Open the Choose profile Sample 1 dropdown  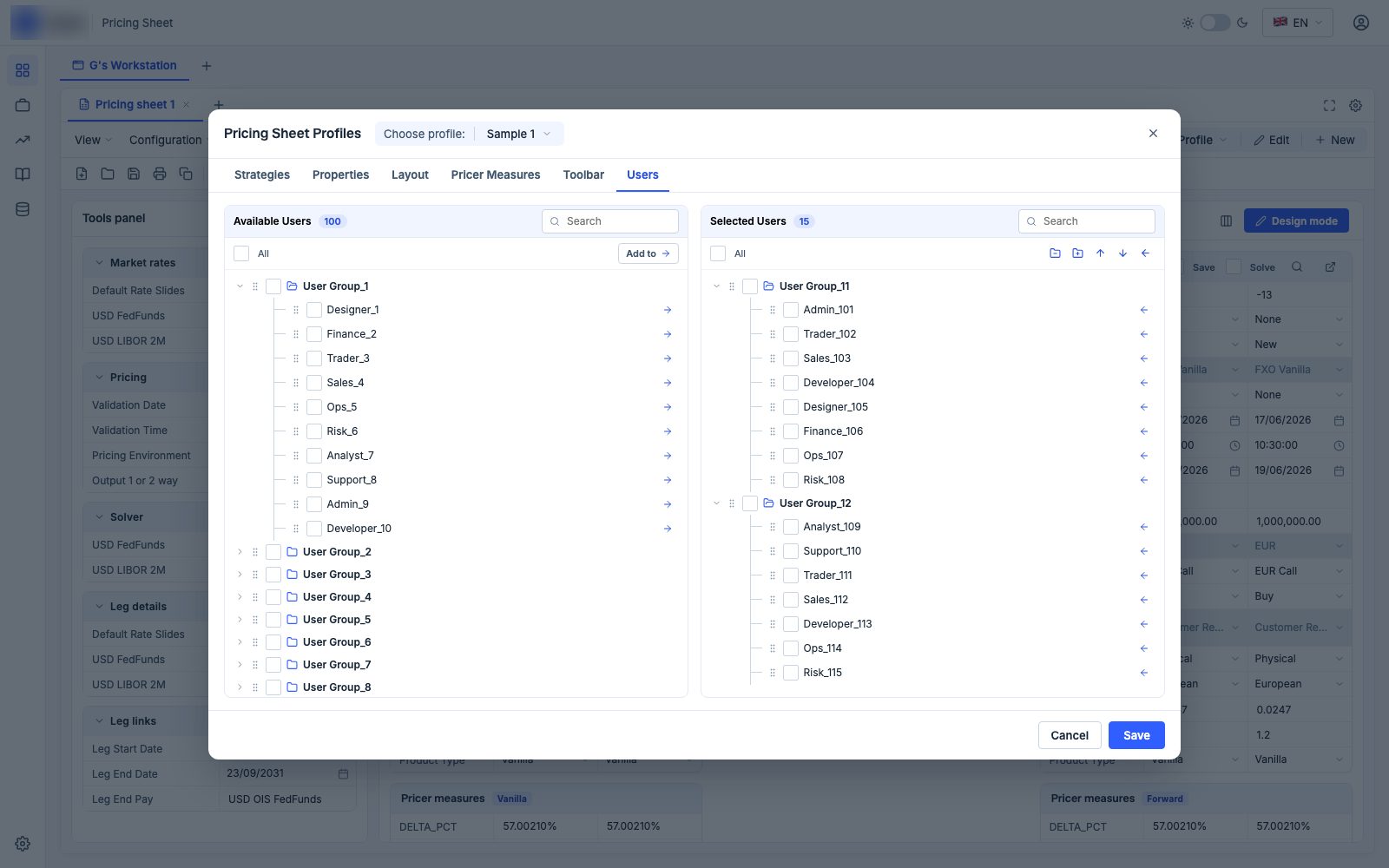point(518,134)
